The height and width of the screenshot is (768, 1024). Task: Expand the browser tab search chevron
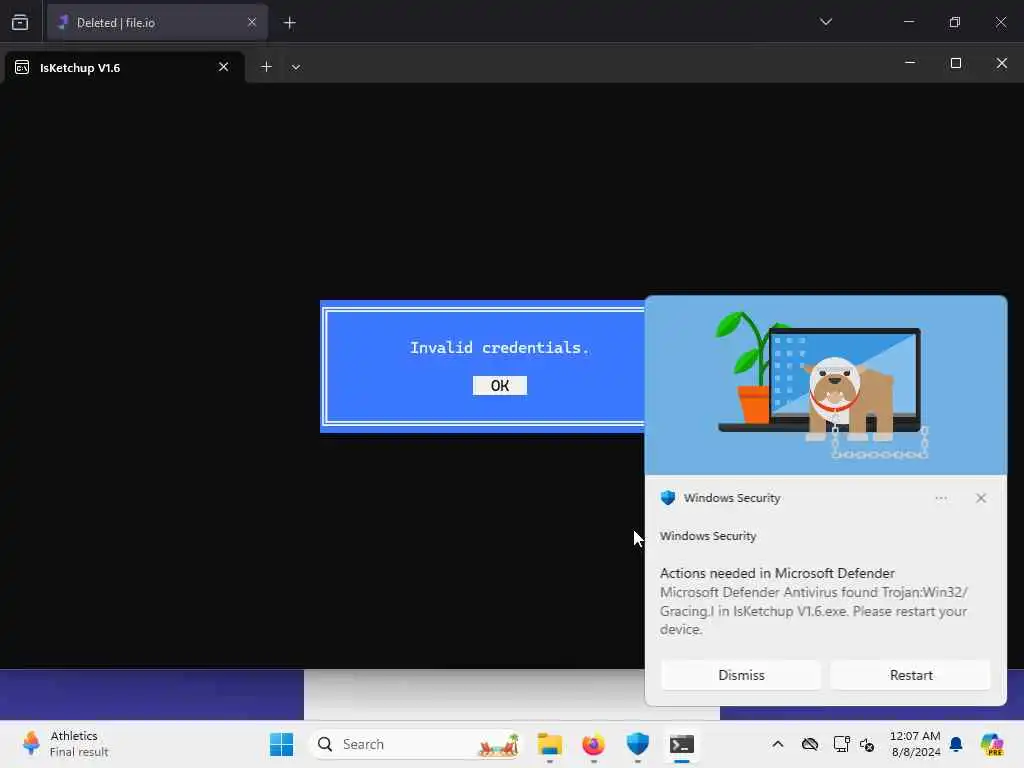[826, 22]
